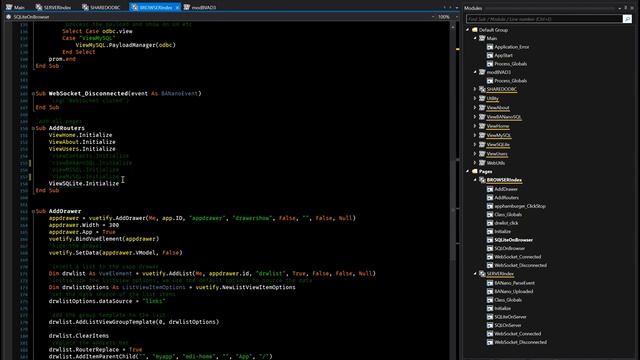Collapse the Sub AddDrawer code block
This screenshot has height=360, width=640.
pos(33,211)
